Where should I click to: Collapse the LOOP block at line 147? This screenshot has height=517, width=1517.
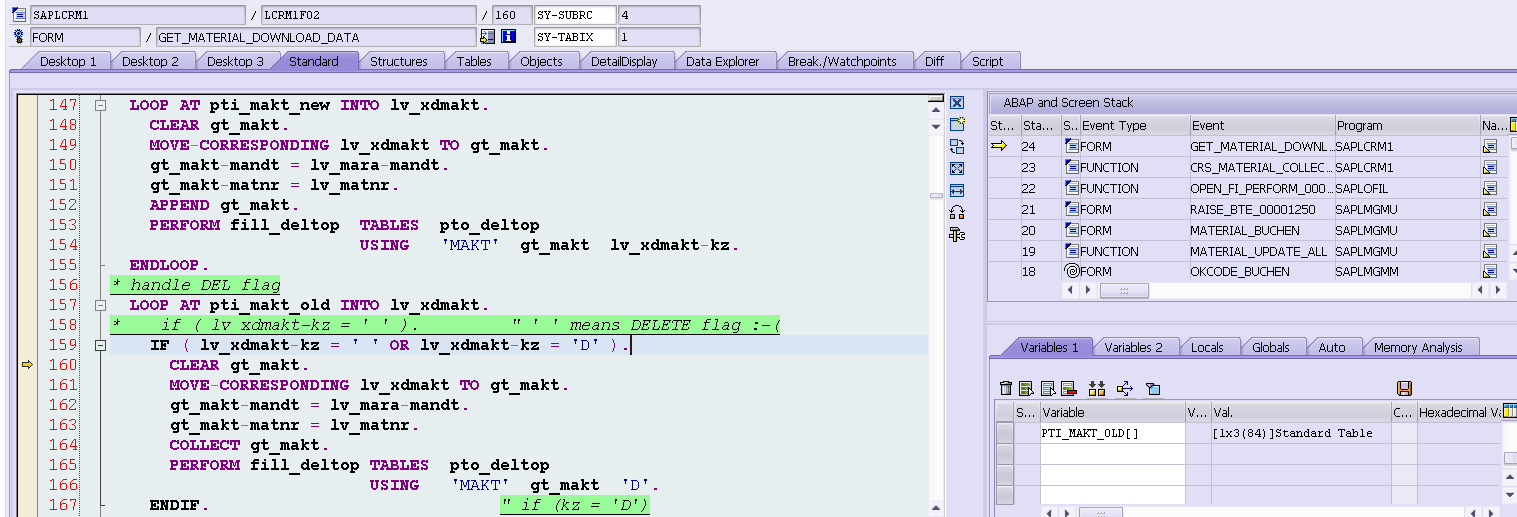[100, 105]
